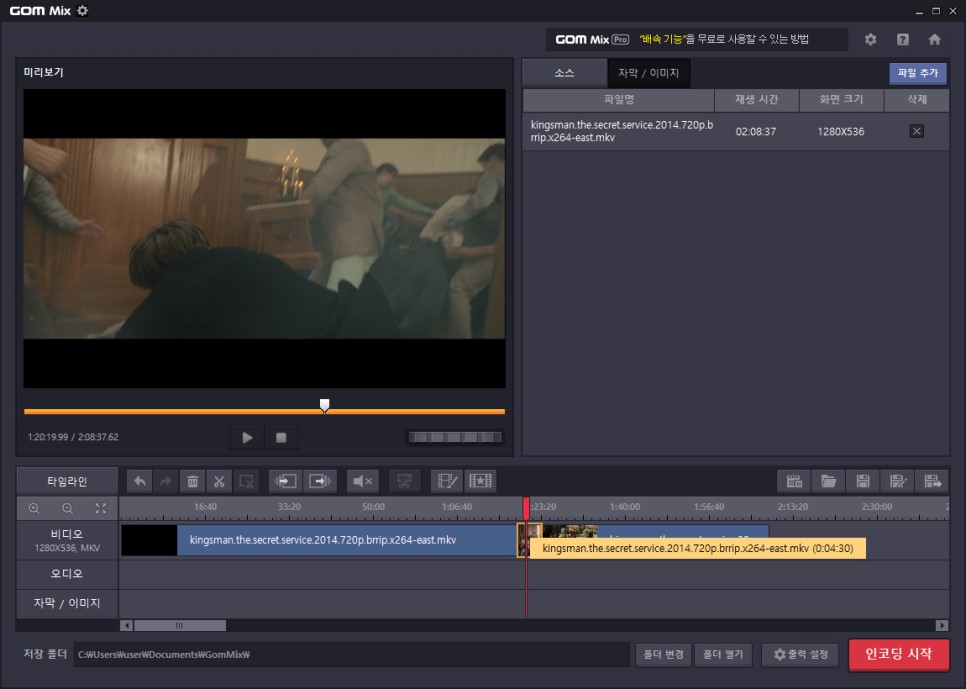The height and width of the screenshot is (689, 966).
Task: Sort by 파일명 column header
Action: [x=619, y=100]
